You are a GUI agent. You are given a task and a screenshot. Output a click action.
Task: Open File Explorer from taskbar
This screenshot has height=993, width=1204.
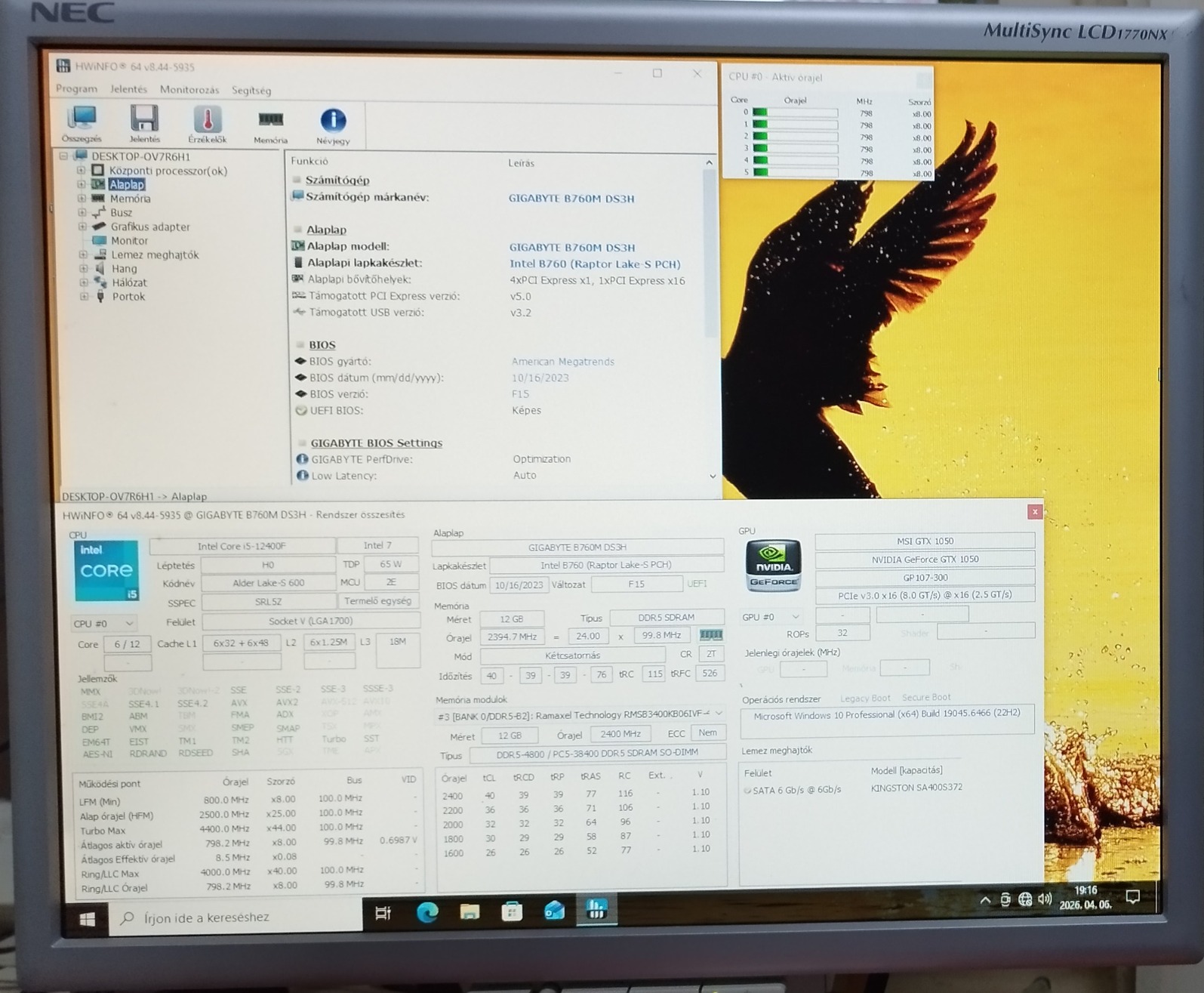pos(470,911)
